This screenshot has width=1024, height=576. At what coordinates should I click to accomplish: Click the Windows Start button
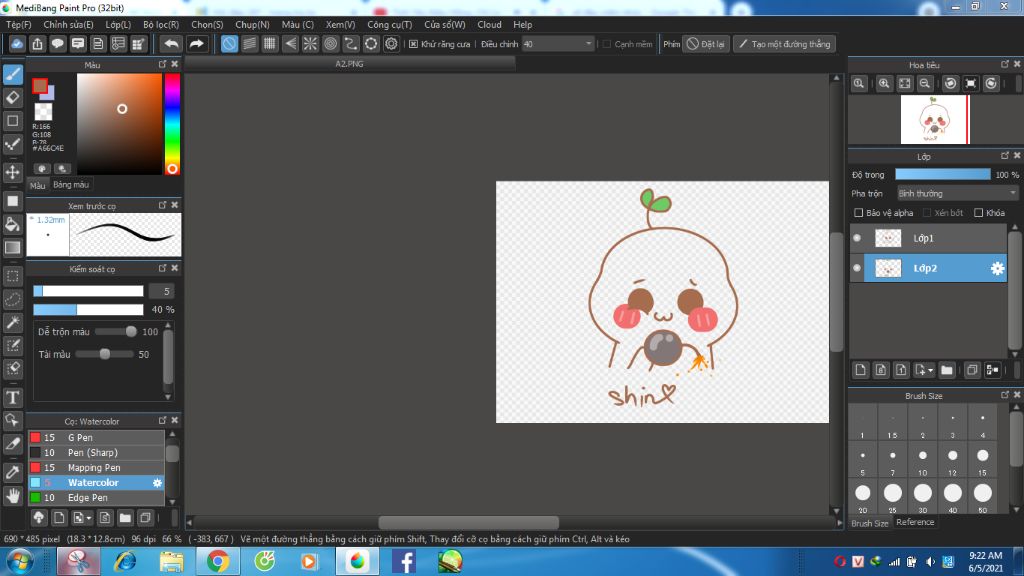[x=20, y=561]
